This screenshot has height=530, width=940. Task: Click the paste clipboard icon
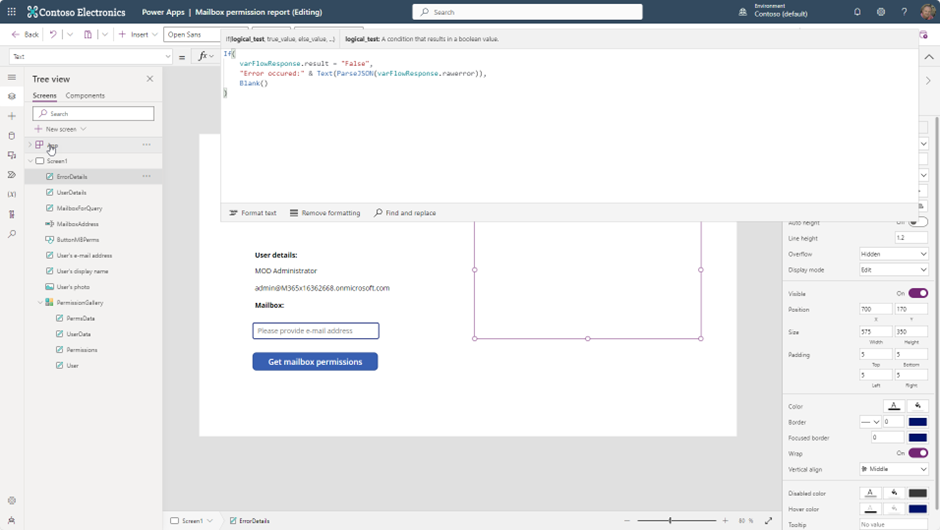tap(88, 34)
